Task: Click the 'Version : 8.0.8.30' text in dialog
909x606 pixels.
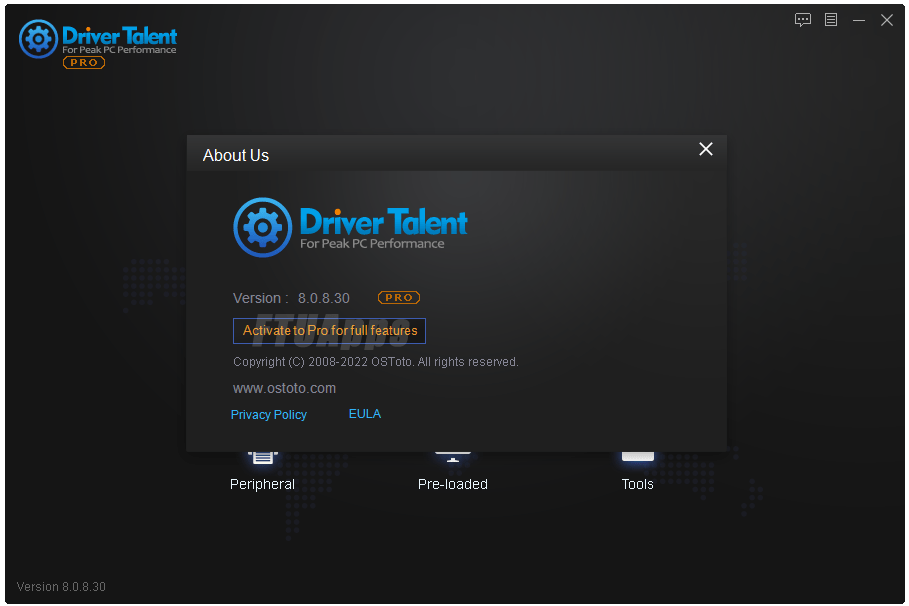Action: coord(291,298)
